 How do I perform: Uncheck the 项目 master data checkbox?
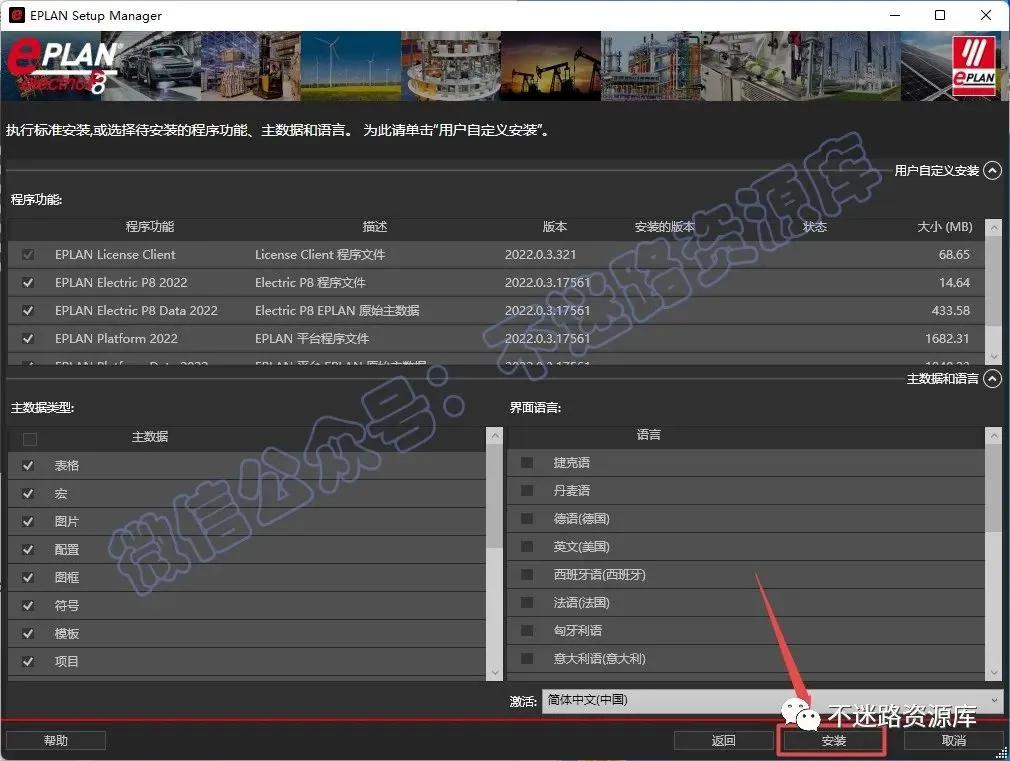pos(28,661)
